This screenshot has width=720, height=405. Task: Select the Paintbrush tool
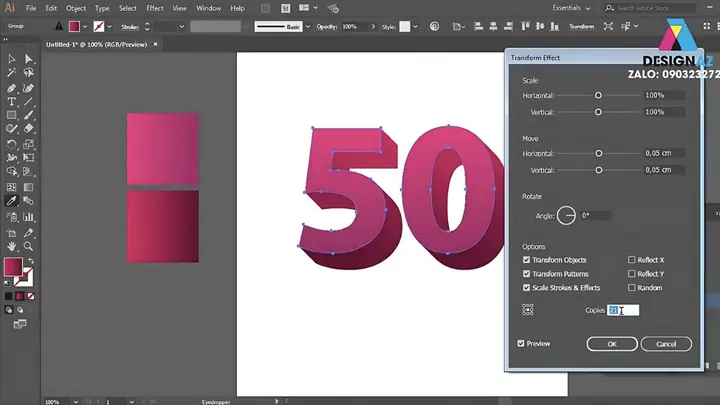(28, 115)
